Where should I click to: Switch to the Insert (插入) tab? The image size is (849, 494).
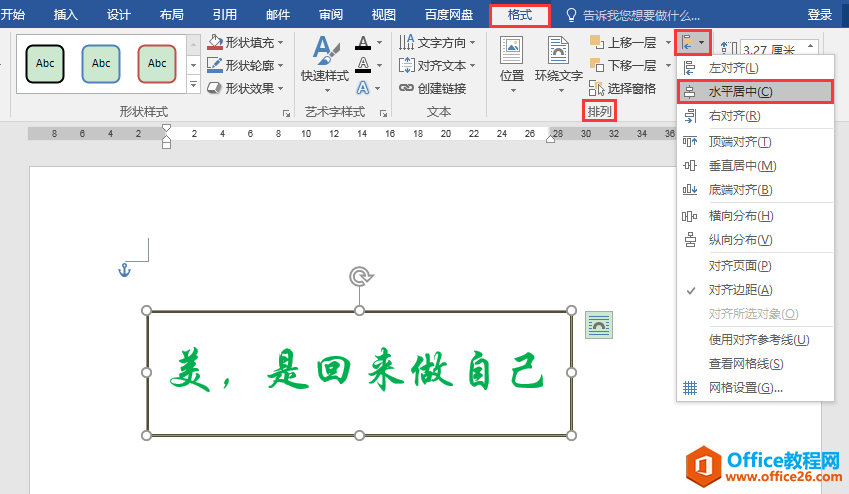[x=66, y=15]
